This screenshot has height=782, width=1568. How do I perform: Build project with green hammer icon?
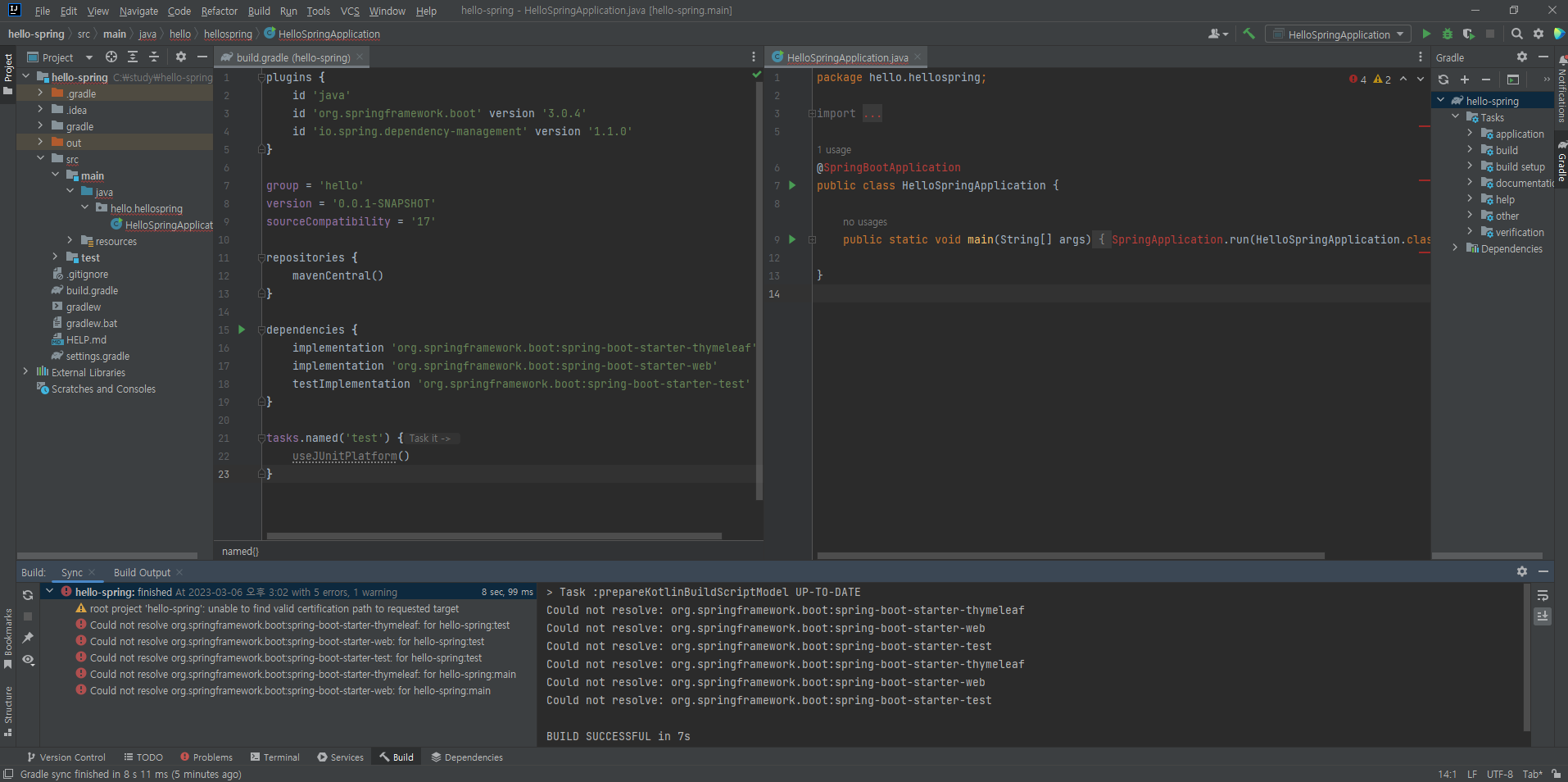[1249, 34]
